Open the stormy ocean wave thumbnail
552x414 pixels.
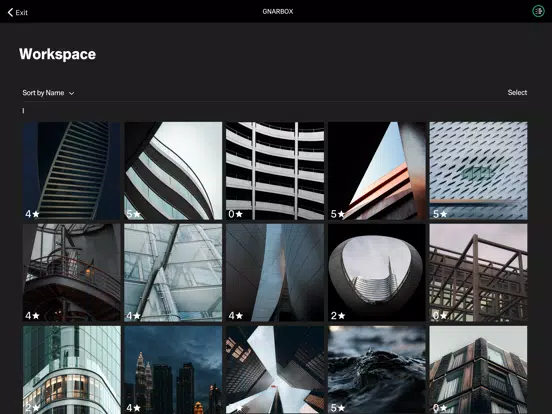coord(377,370)
